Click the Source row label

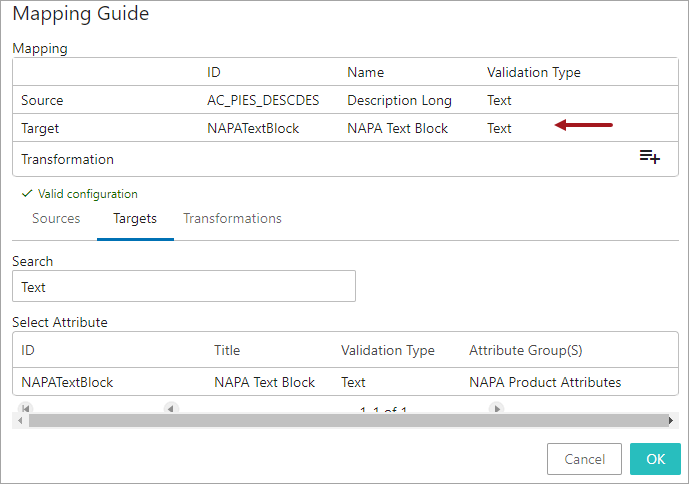coord(42,100)
